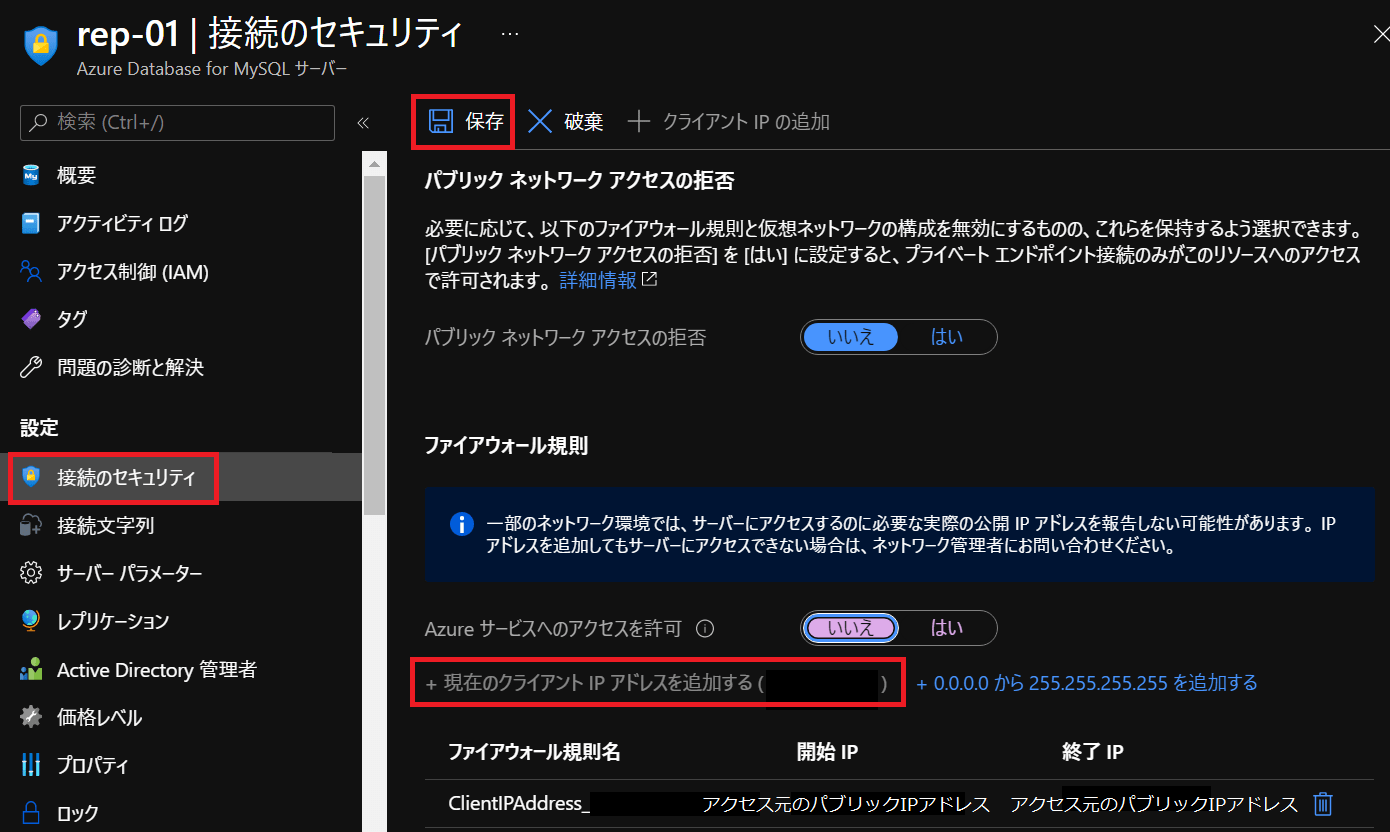Open the ellipsis more options in title
The image size is (1390, 832).
coord(510,33)
